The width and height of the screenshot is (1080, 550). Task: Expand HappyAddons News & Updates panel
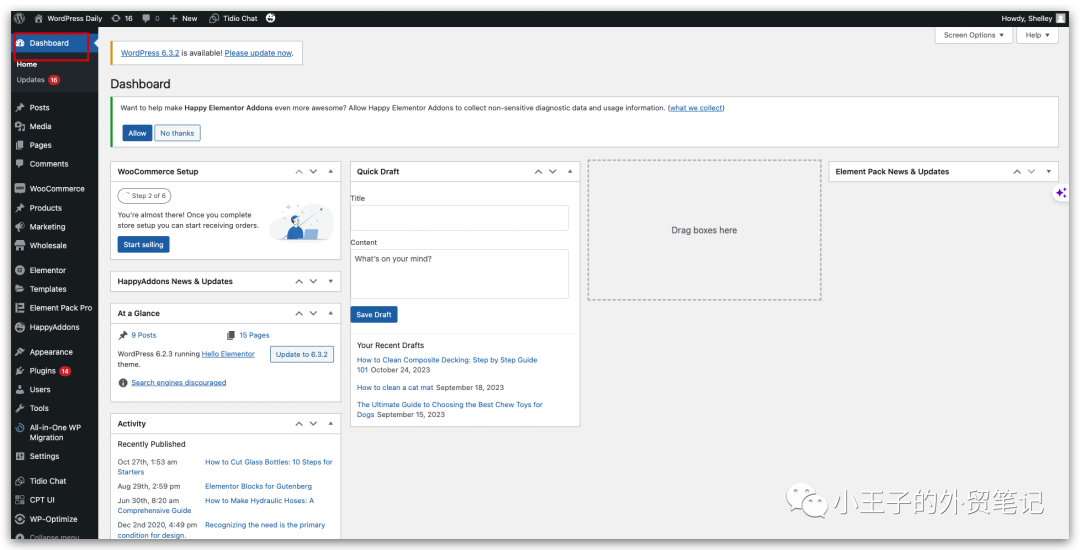coord(331,282)
